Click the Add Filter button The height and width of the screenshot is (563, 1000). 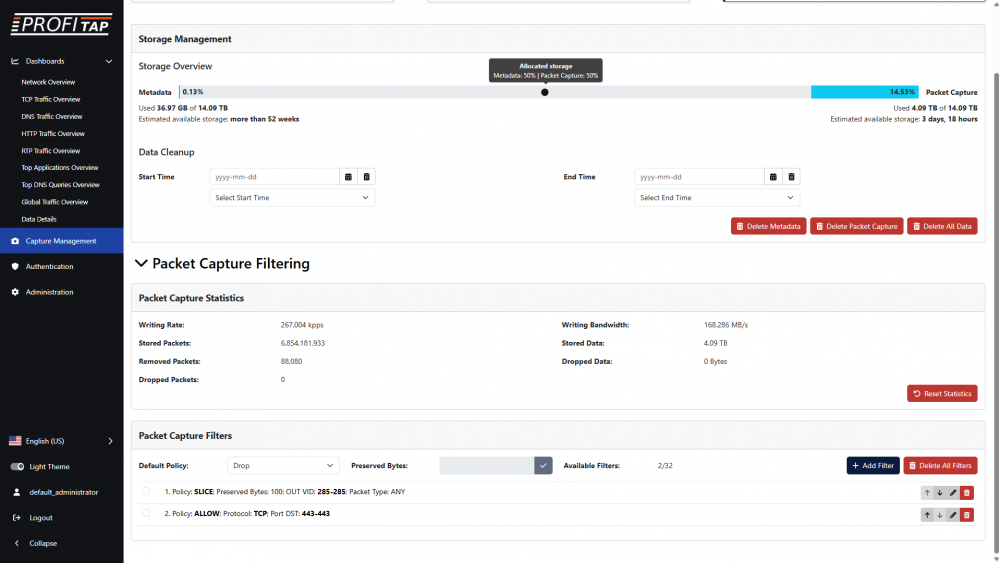tap(873, 466)
